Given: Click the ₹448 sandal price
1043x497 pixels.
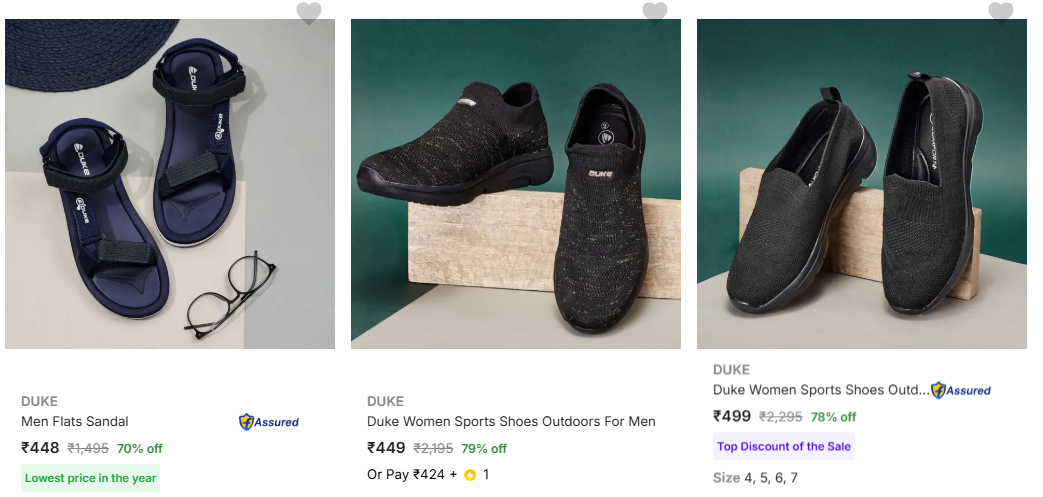Looking at the screenshot, I should tap(40, 448).
